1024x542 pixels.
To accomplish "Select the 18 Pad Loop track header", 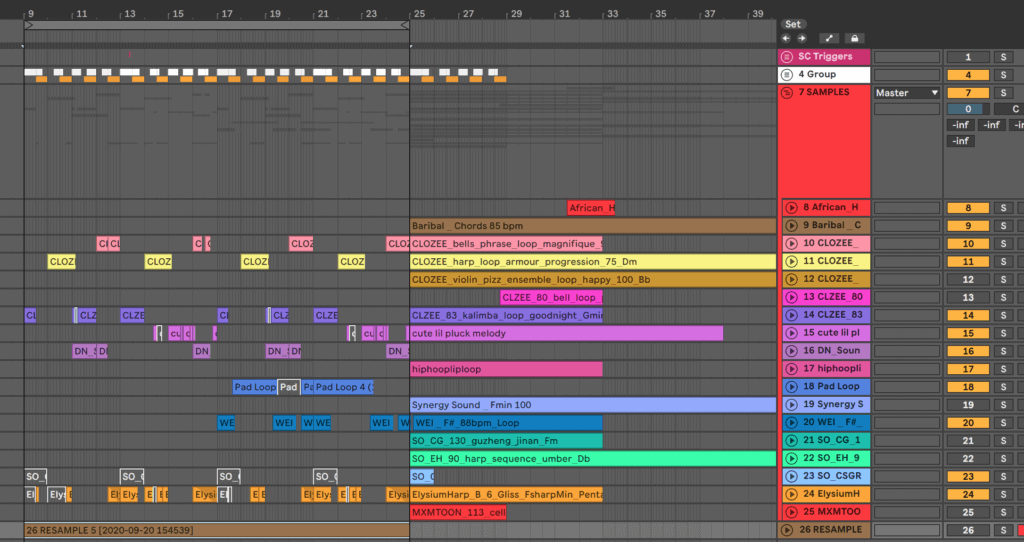I will tap(830, 387).
